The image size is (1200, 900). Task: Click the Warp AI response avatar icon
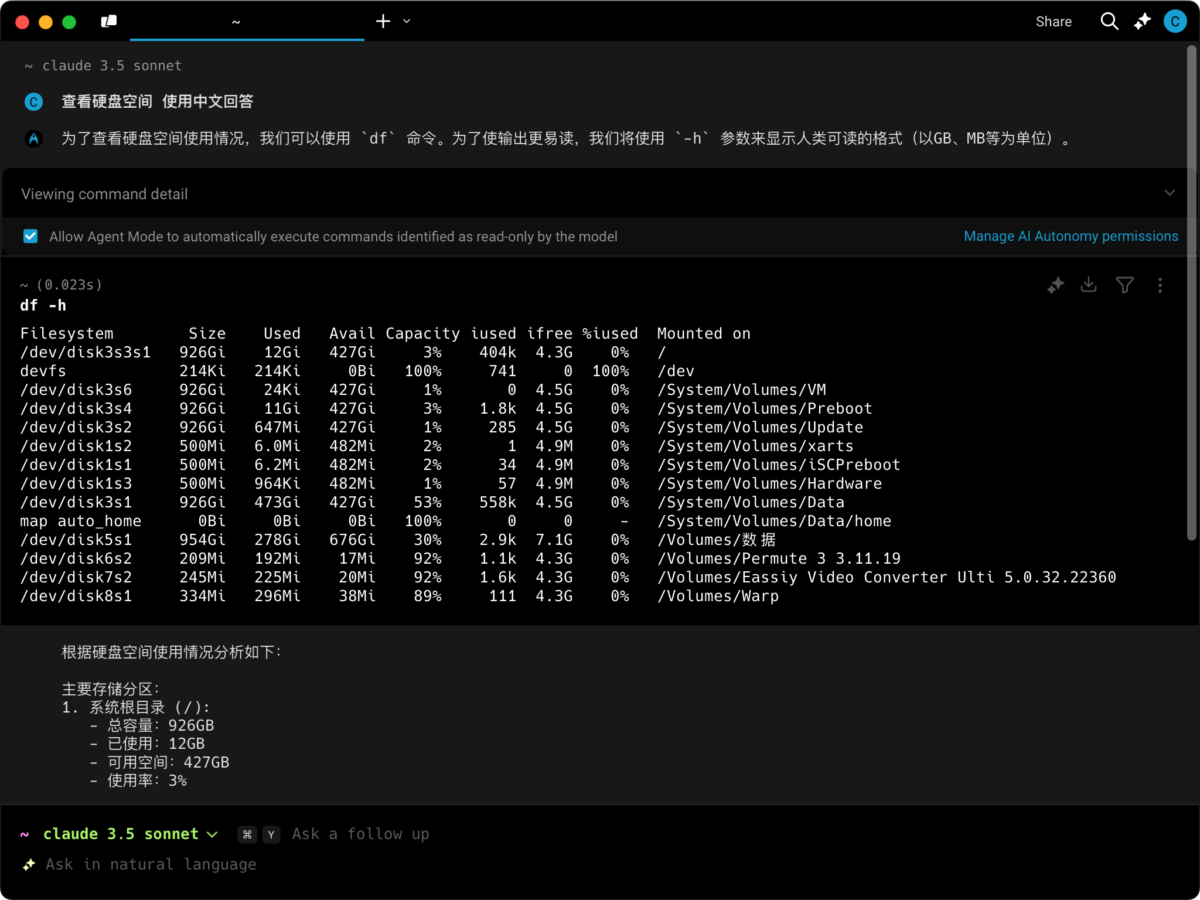click(34, 139)
